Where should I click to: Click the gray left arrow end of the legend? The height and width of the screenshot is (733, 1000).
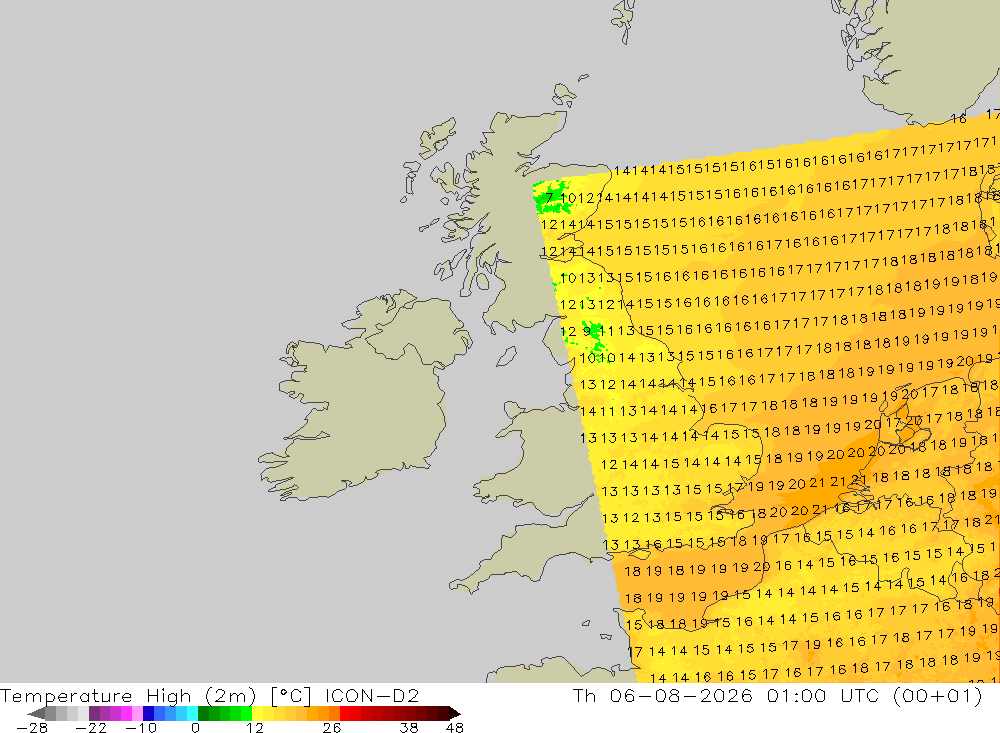[x=36, y=714]
